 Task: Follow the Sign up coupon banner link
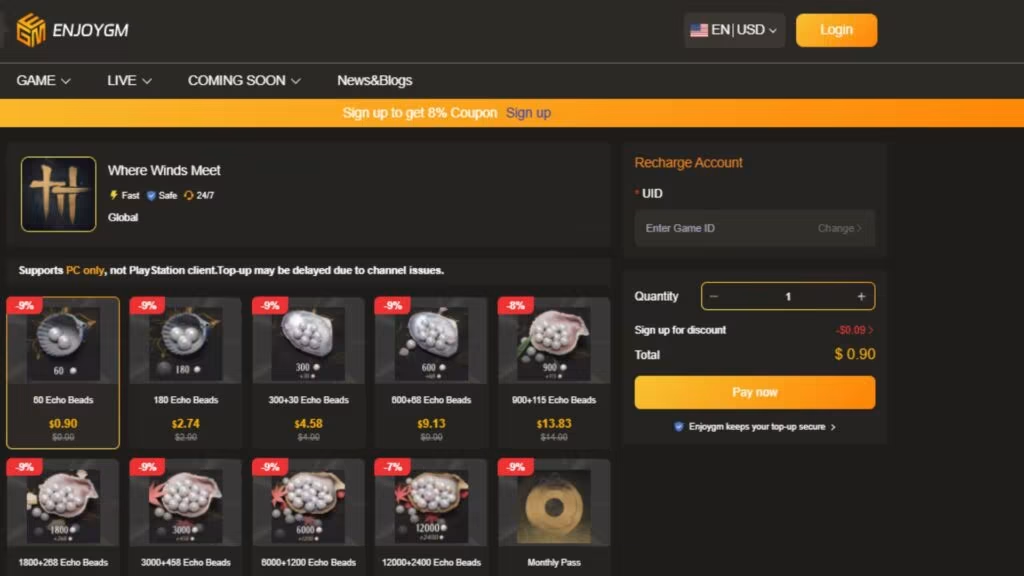point(528,113)
